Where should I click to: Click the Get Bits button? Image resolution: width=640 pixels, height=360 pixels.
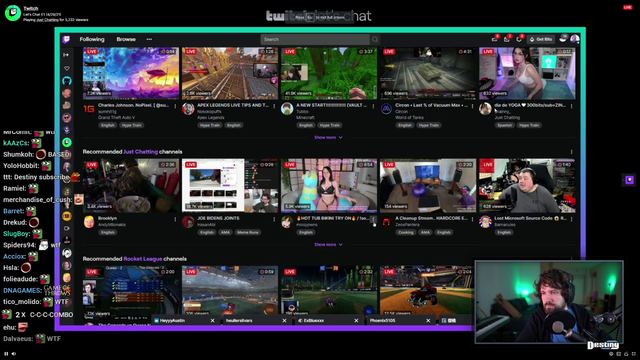click(x=541, y=39)
